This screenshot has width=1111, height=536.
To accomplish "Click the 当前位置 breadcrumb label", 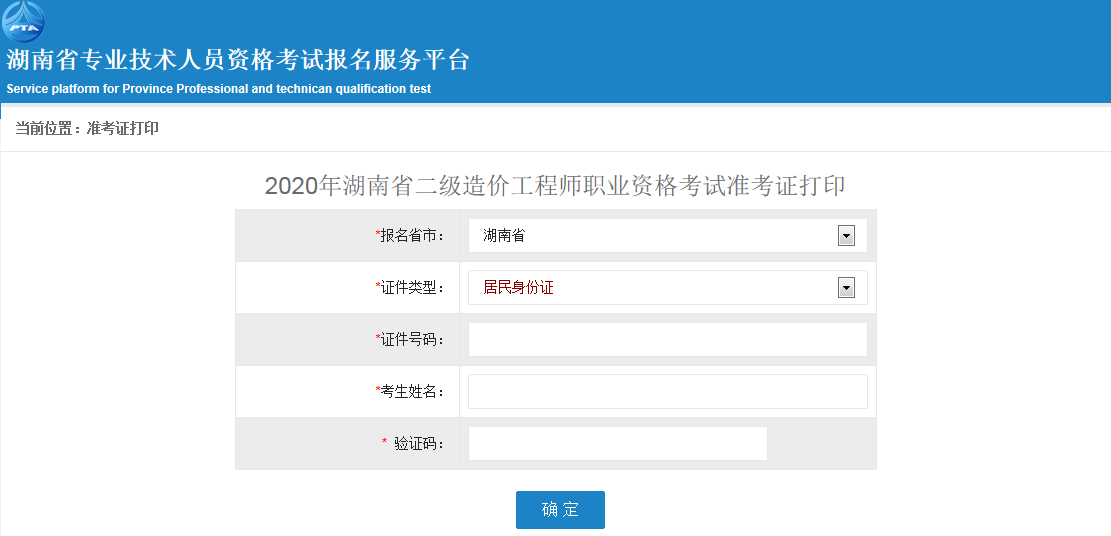I will (43, 128).
